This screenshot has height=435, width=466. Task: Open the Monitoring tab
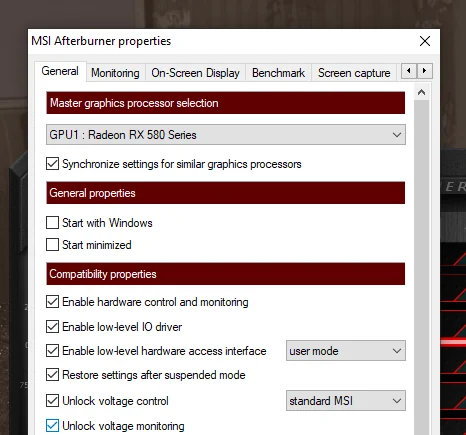[x=115, y=73]
